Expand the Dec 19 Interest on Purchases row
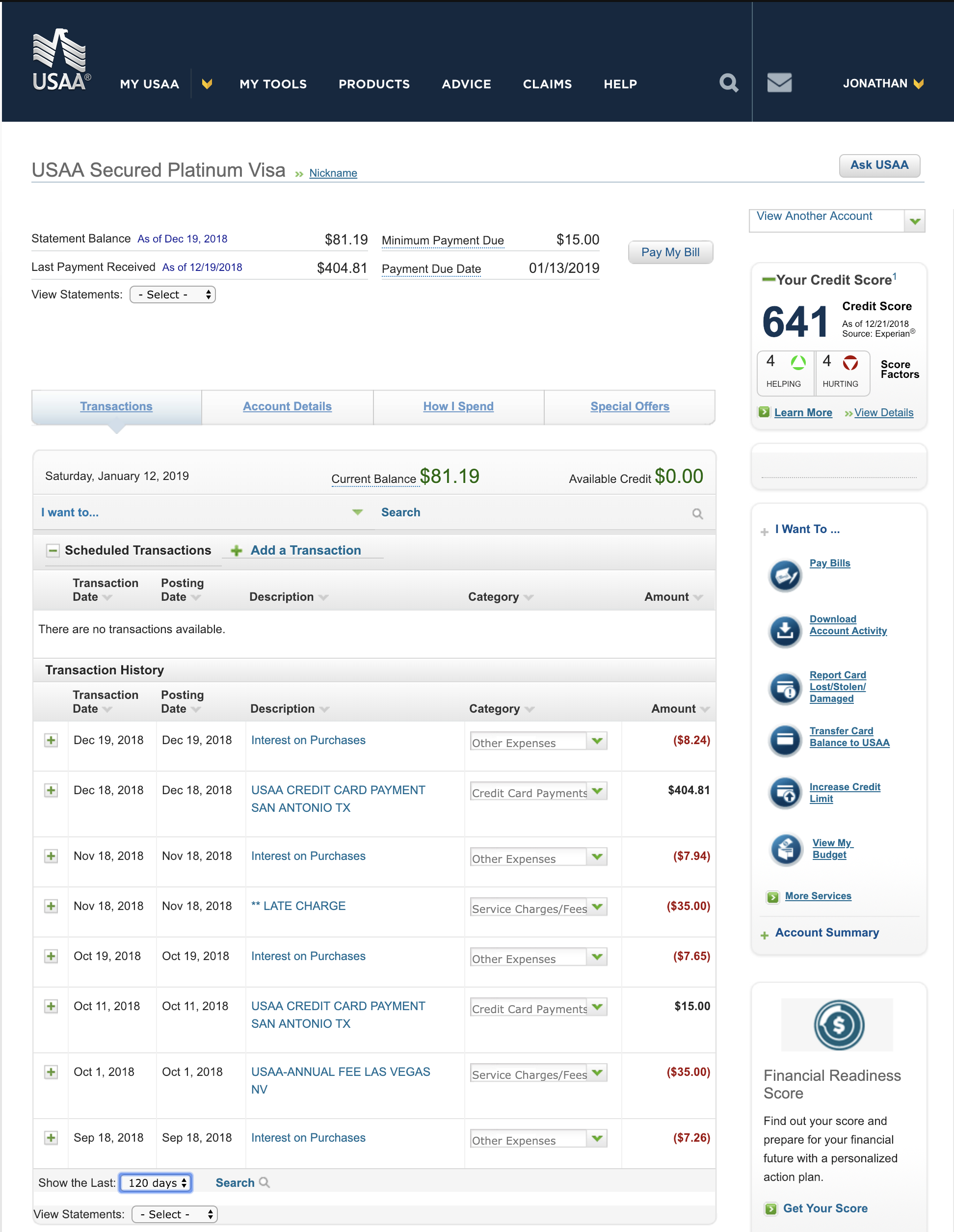The height and width of the screenshot is (1232, 954). pyautogui.click(x=51, y=741)
